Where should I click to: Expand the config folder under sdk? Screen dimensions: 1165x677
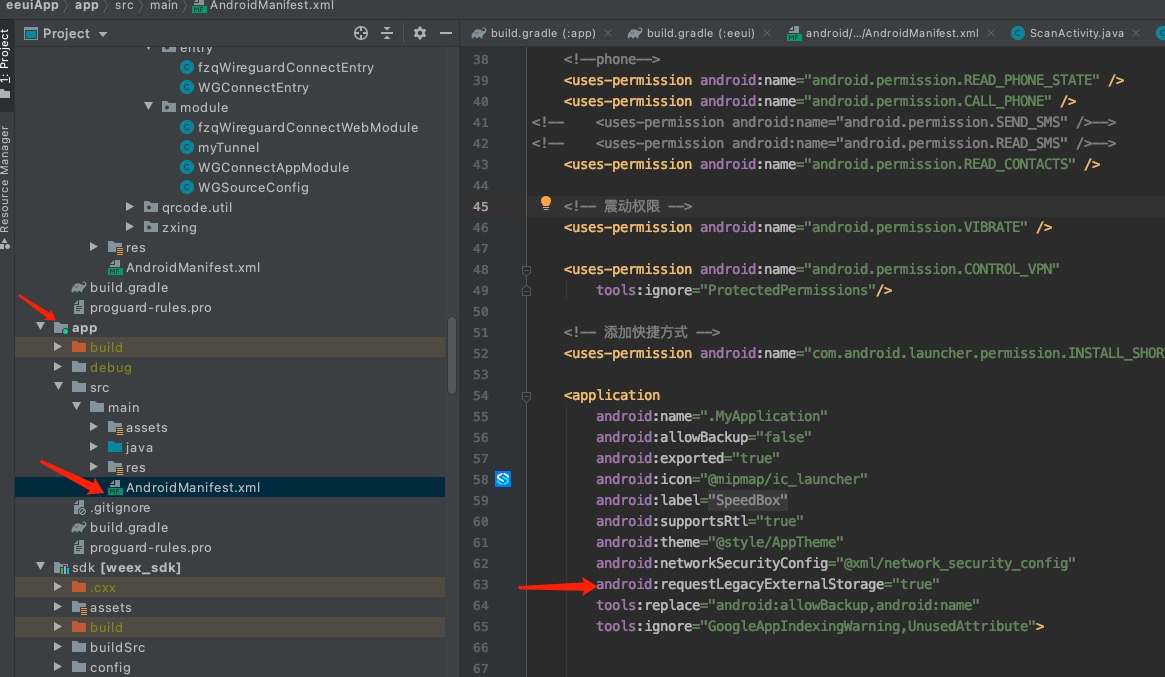[57, 667]
